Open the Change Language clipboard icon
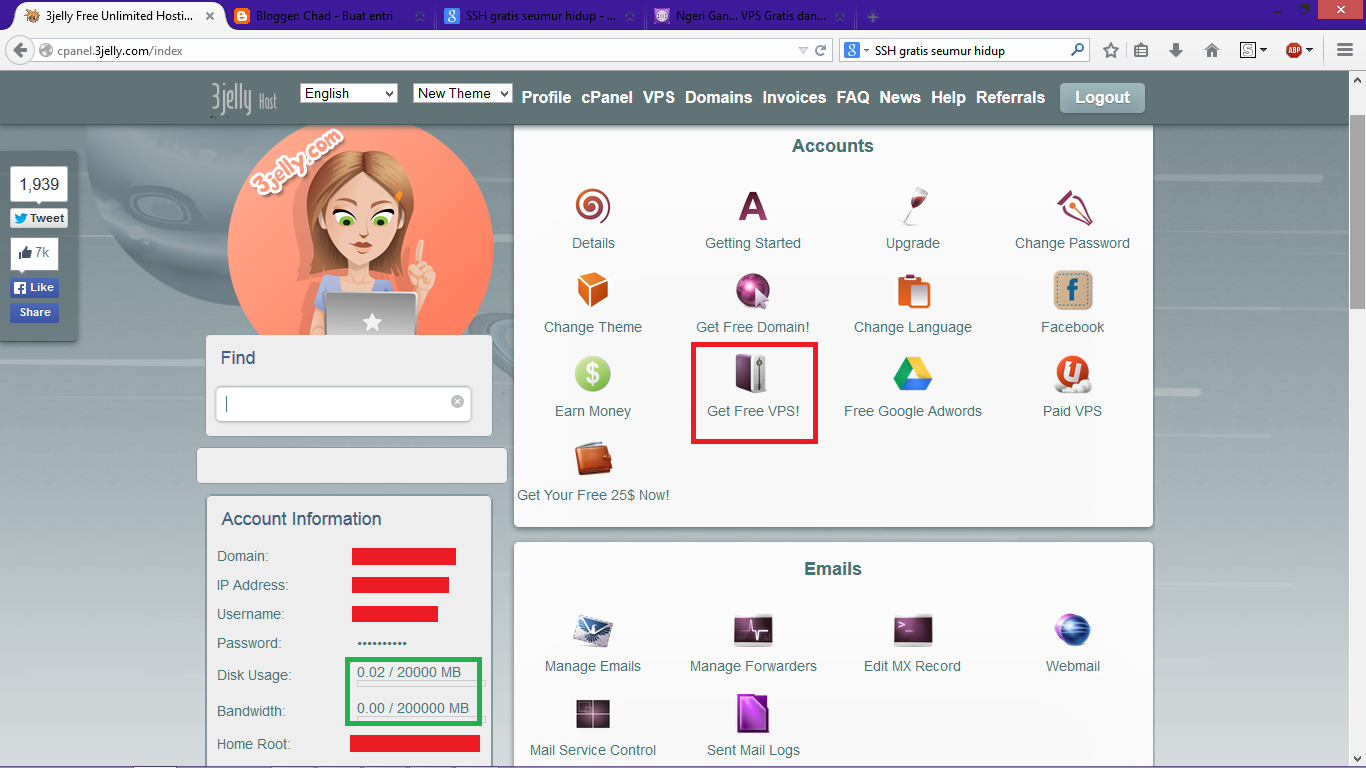Viewport: 1366px width, 768px height. [913, 291]
